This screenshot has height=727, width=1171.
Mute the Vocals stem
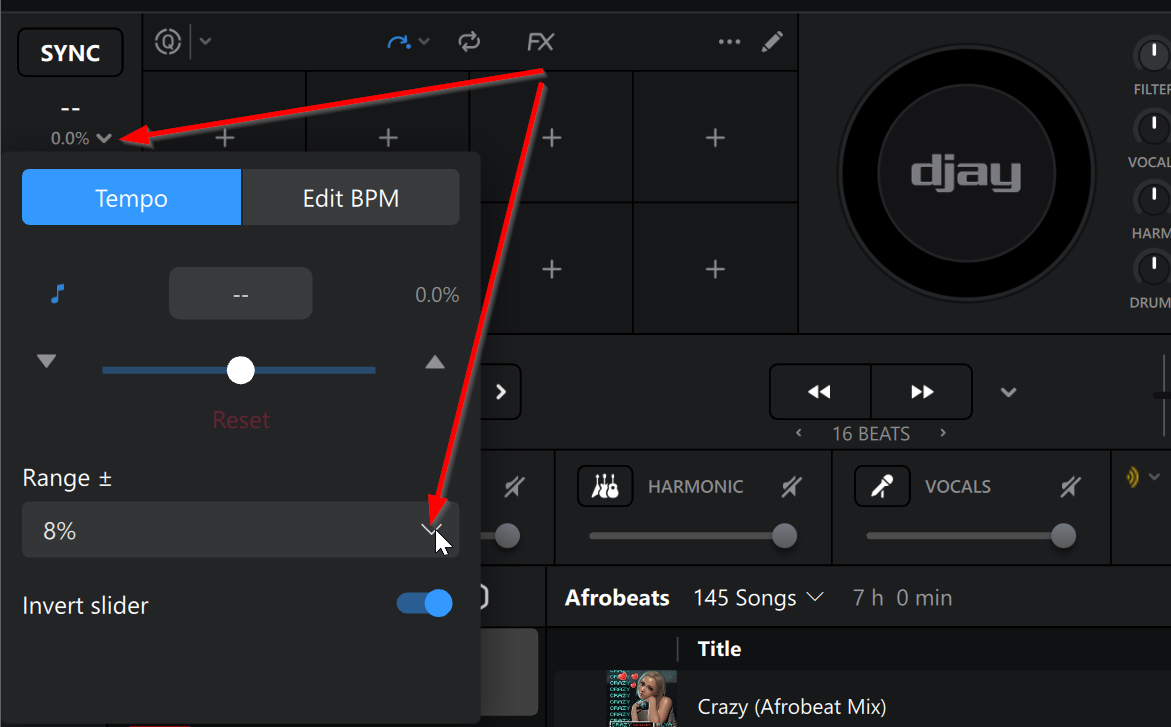pyautogui.click(x=1069, y=487)
